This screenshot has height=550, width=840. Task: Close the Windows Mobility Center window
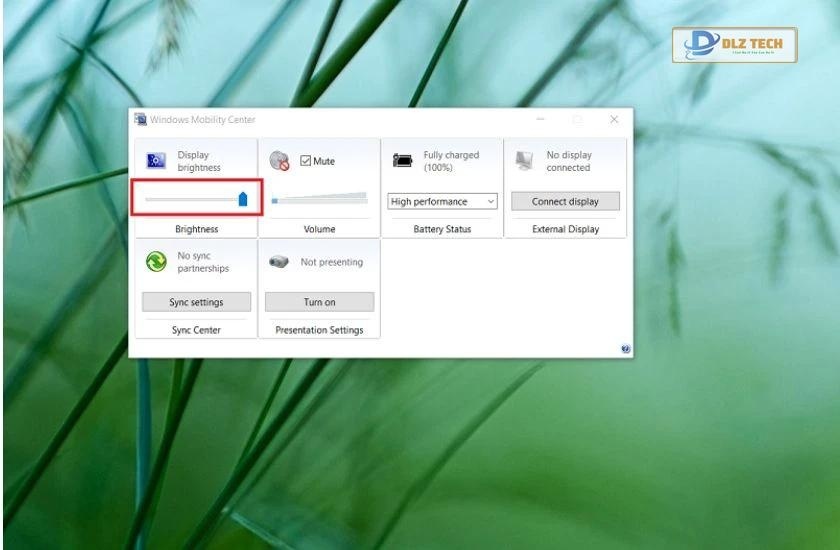point(614,119)
